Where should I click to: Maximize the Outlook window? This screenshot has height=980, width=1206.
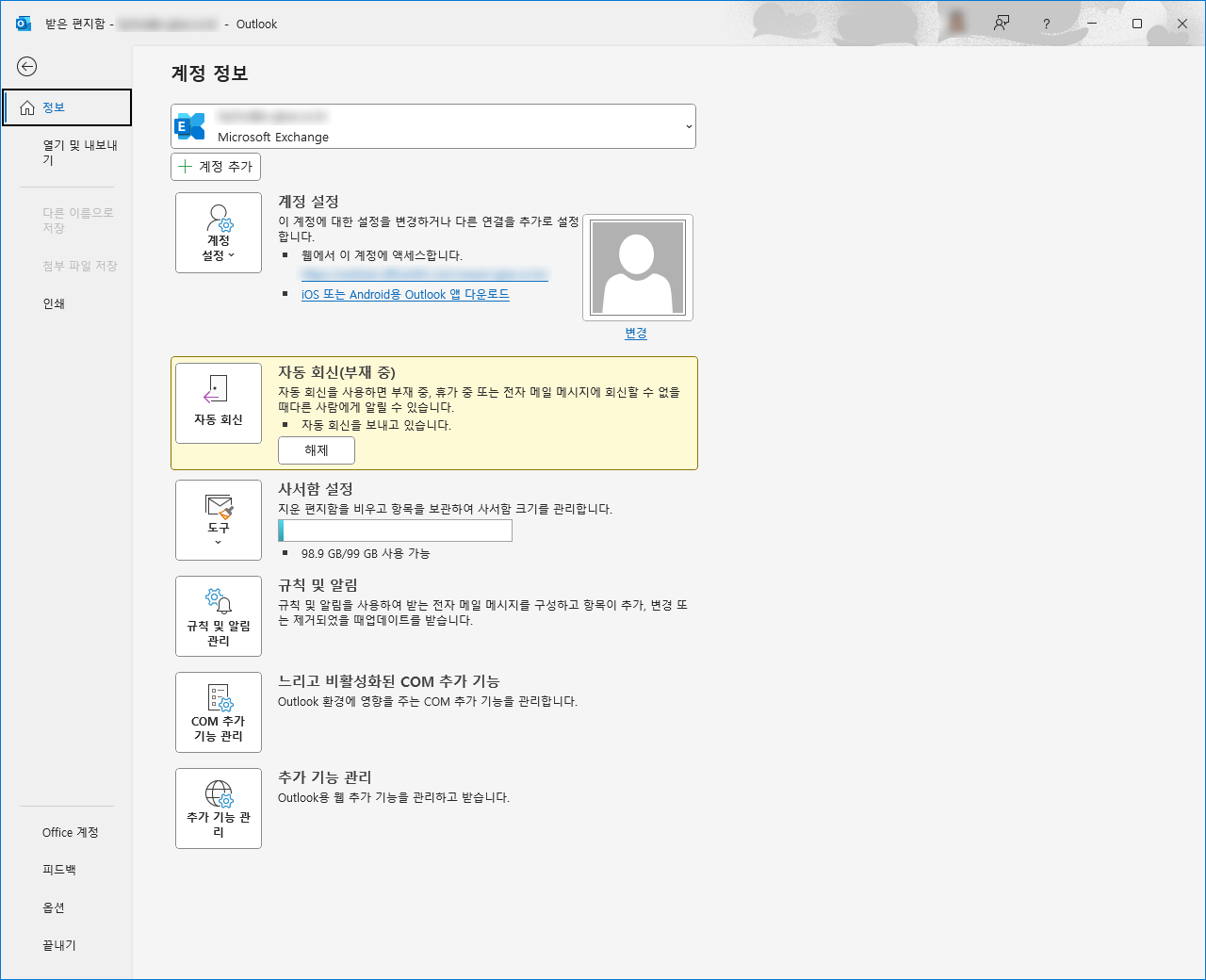[1137, 24]
